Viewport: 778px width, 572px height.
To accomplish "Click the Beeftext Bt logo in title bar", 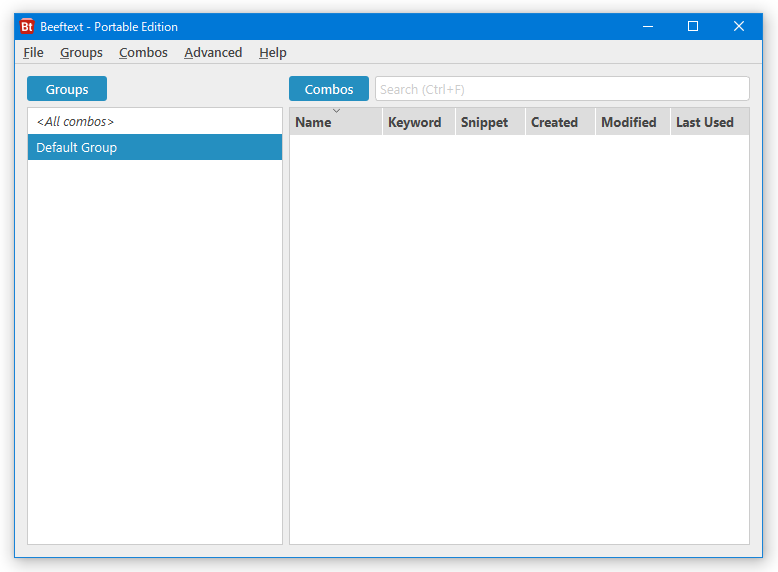I will coord(27,26).
